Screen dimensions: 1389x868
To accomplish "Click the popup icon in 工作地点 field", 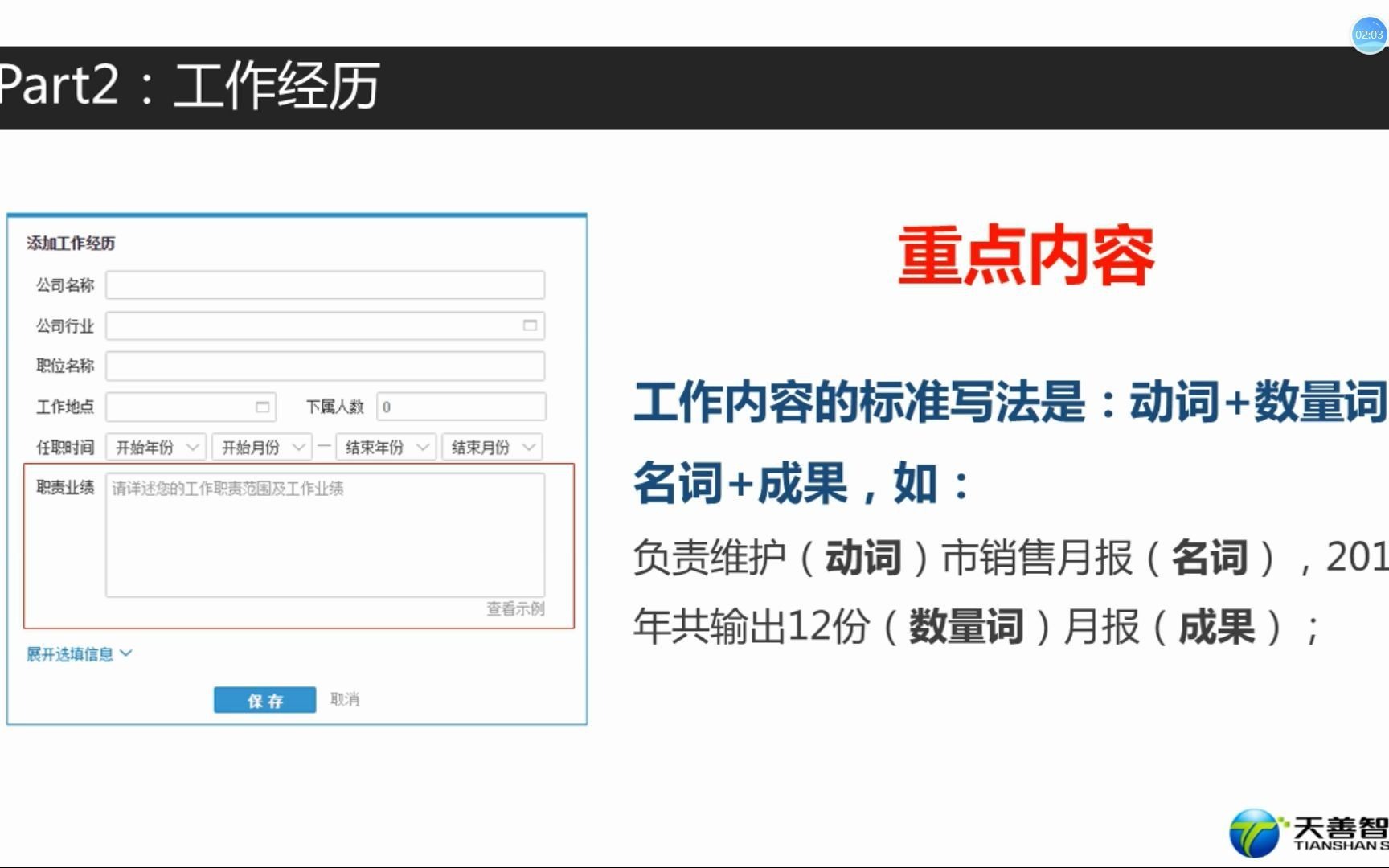I will 262,407.
